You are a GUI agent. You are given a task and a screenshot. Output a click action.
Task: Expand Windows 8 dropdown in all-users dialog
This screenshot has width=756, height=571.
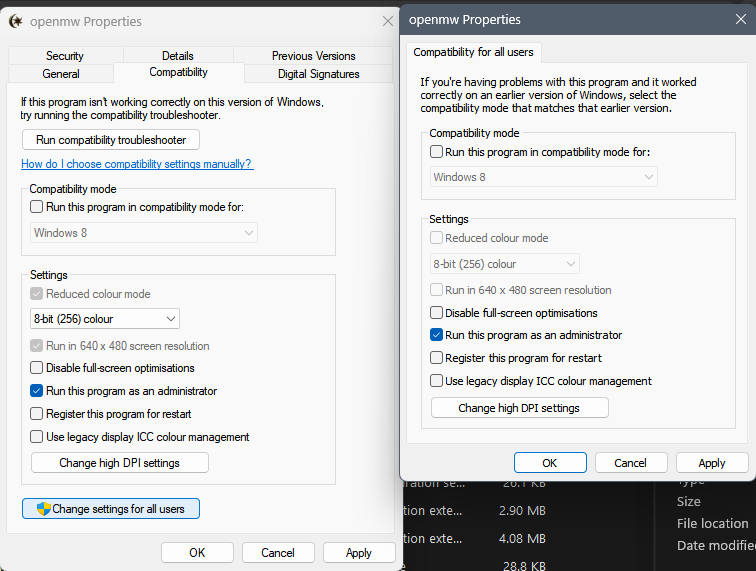tap(544, 177)
